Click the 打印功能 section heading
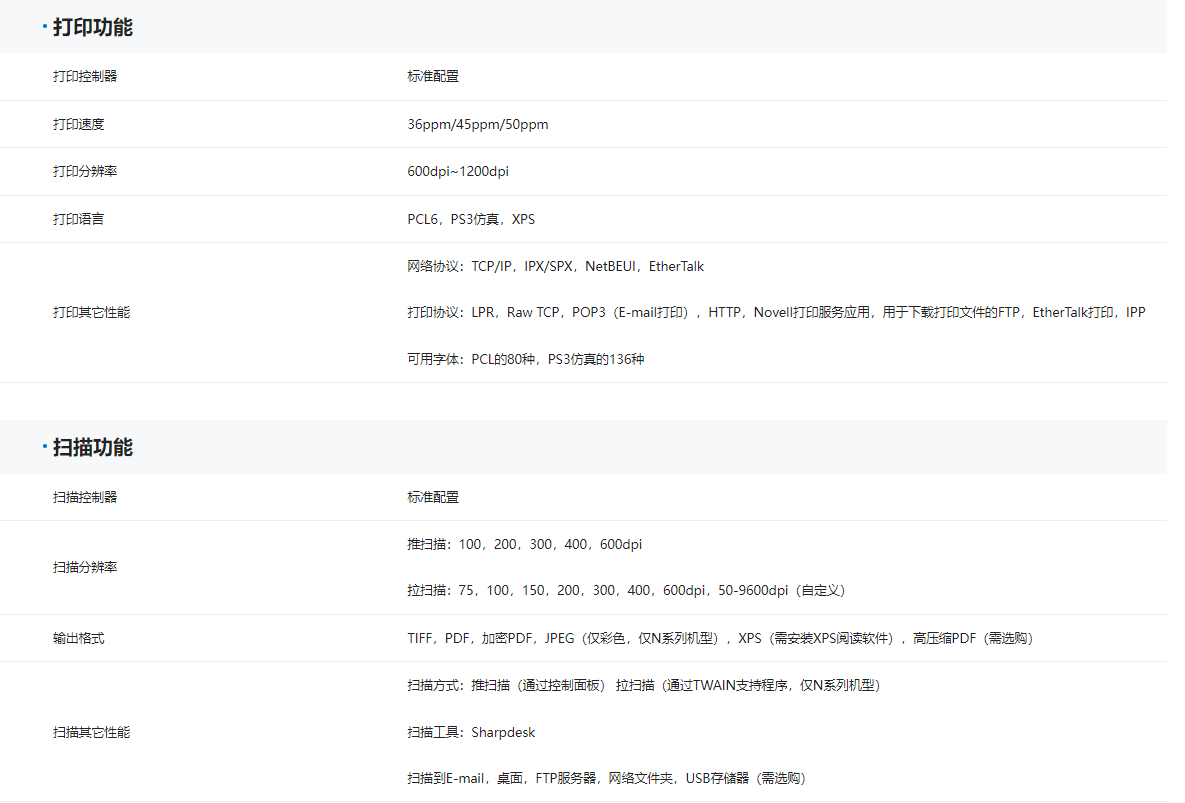 pyautogui.click(x=92, y=27)
